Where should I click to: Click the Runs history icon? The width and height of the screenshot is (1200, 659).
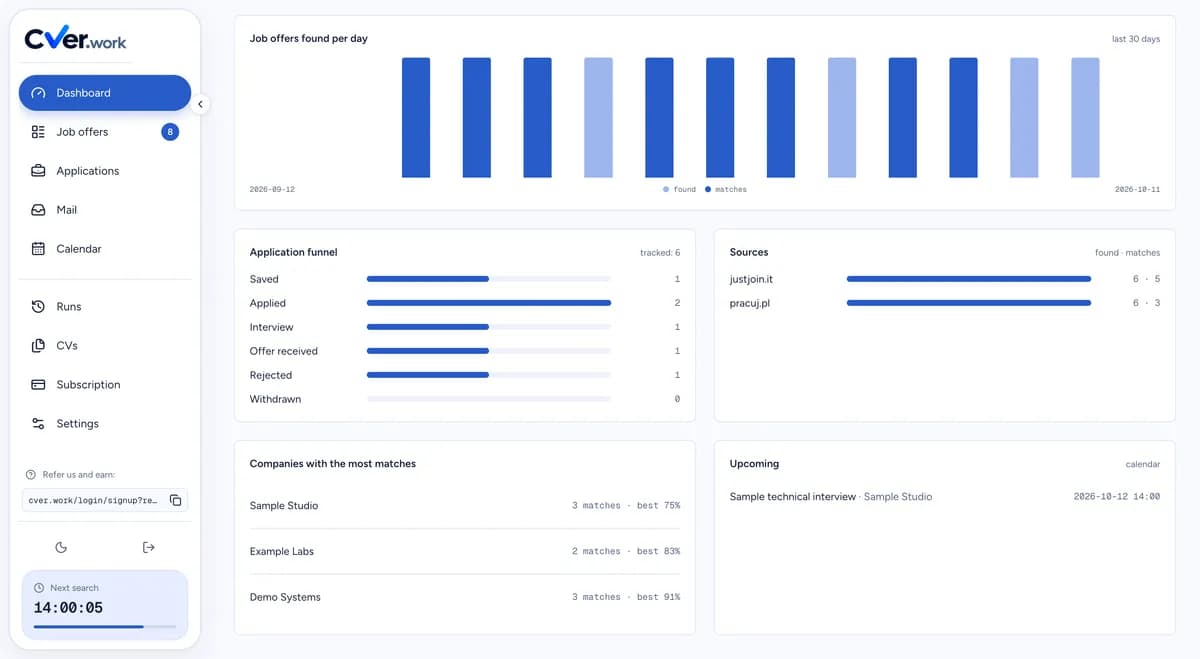38,307
